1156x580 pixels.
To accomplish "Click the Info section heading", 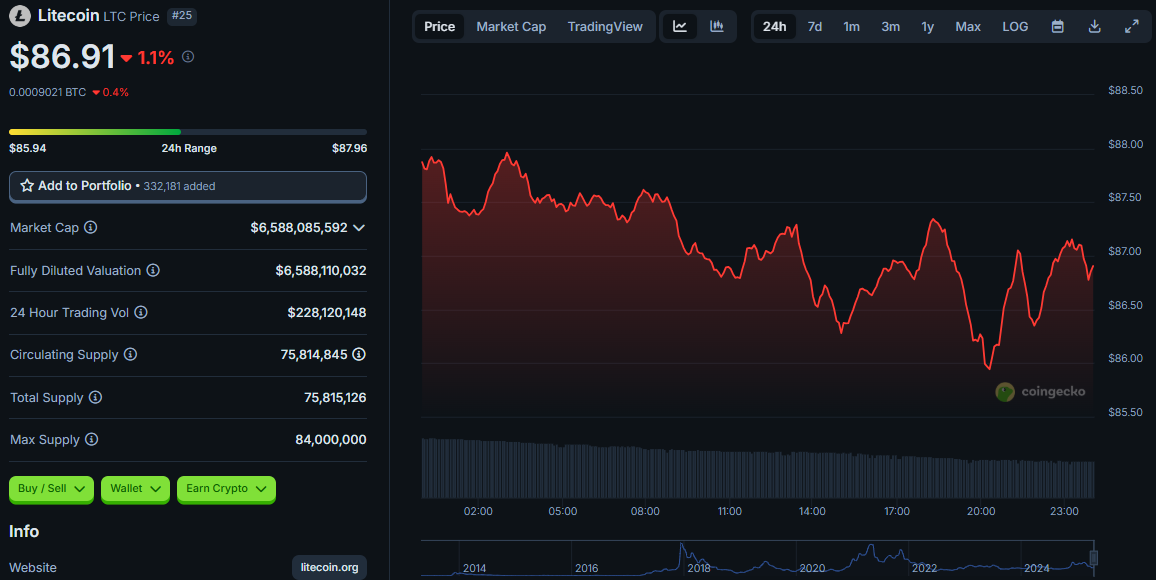I will [x=24, y=531].
